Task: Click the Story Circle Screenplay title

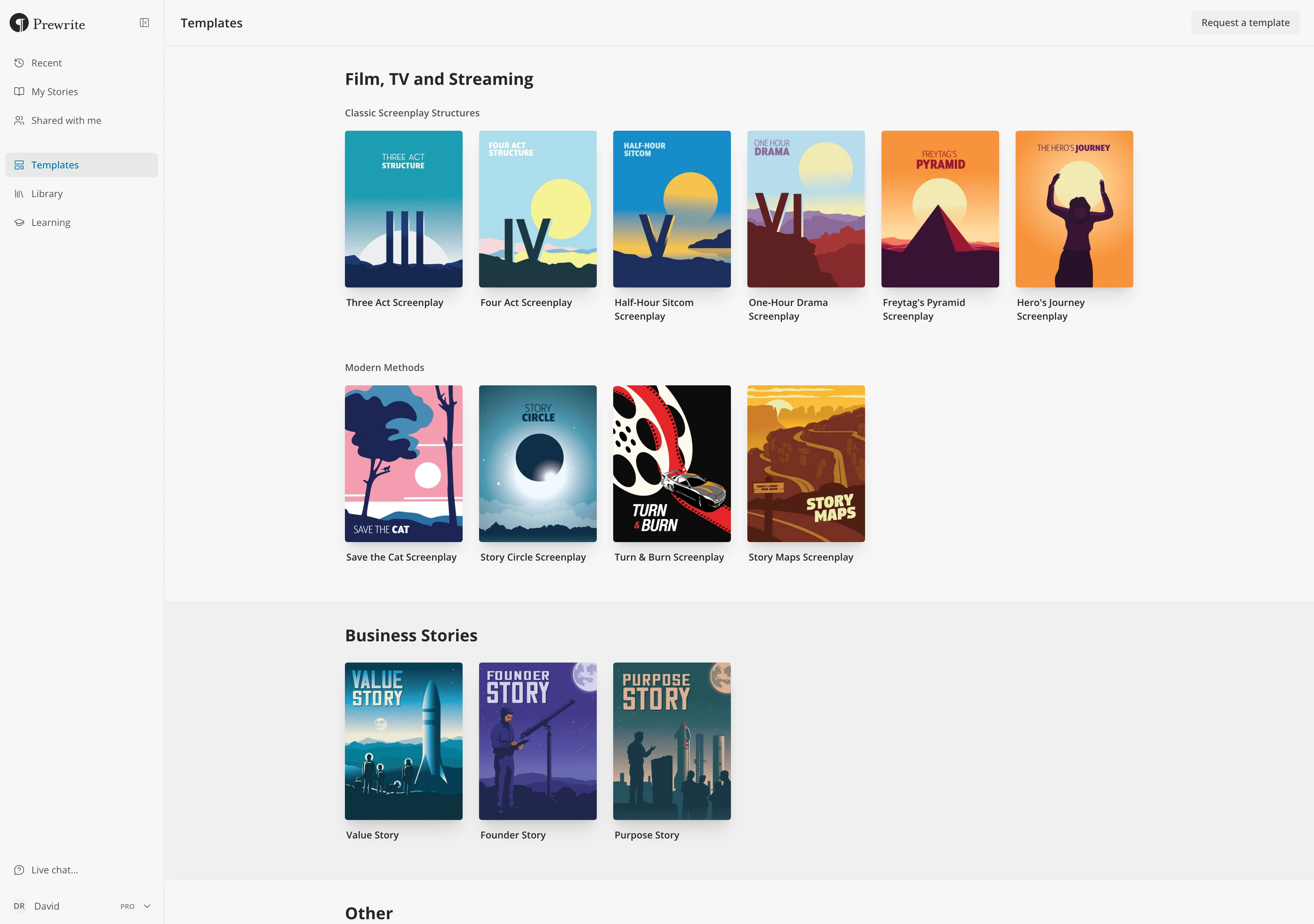Action: pos(533,557)
